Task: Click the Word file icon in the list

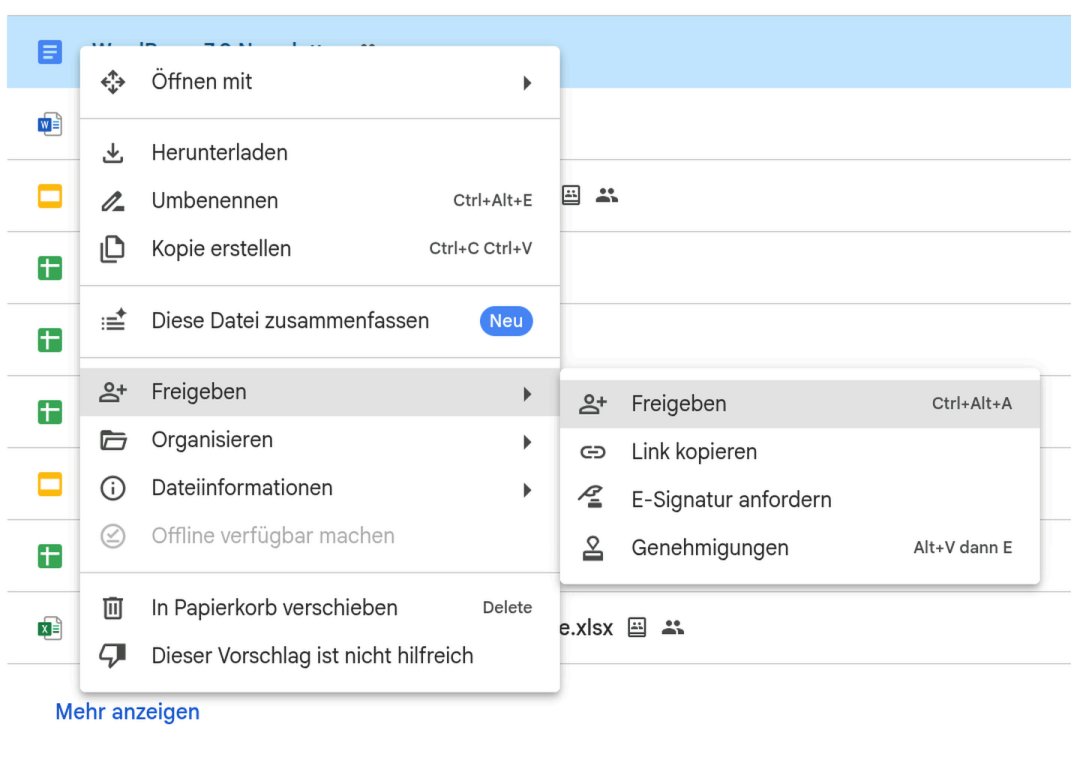Action: click(x=49, y=124)
